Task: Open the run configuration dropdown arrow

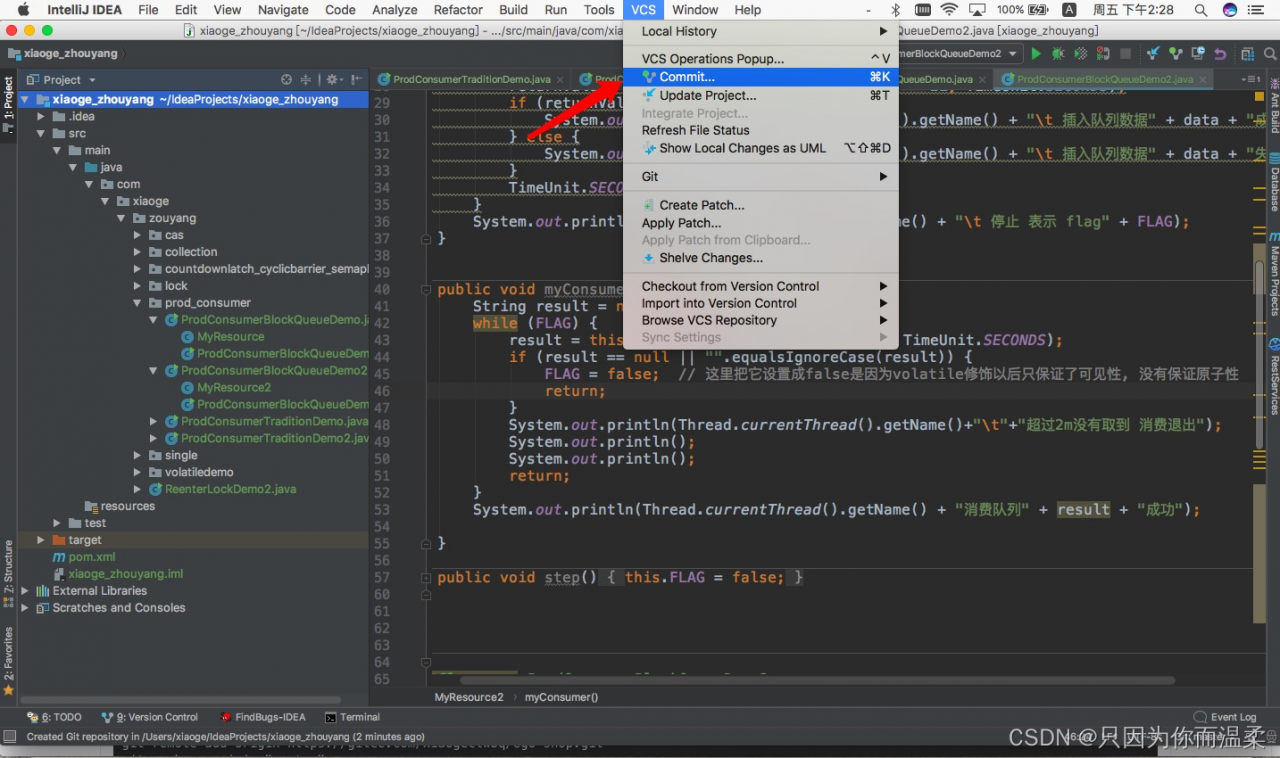Action: pyautogui.click(x=1013, y=54)
